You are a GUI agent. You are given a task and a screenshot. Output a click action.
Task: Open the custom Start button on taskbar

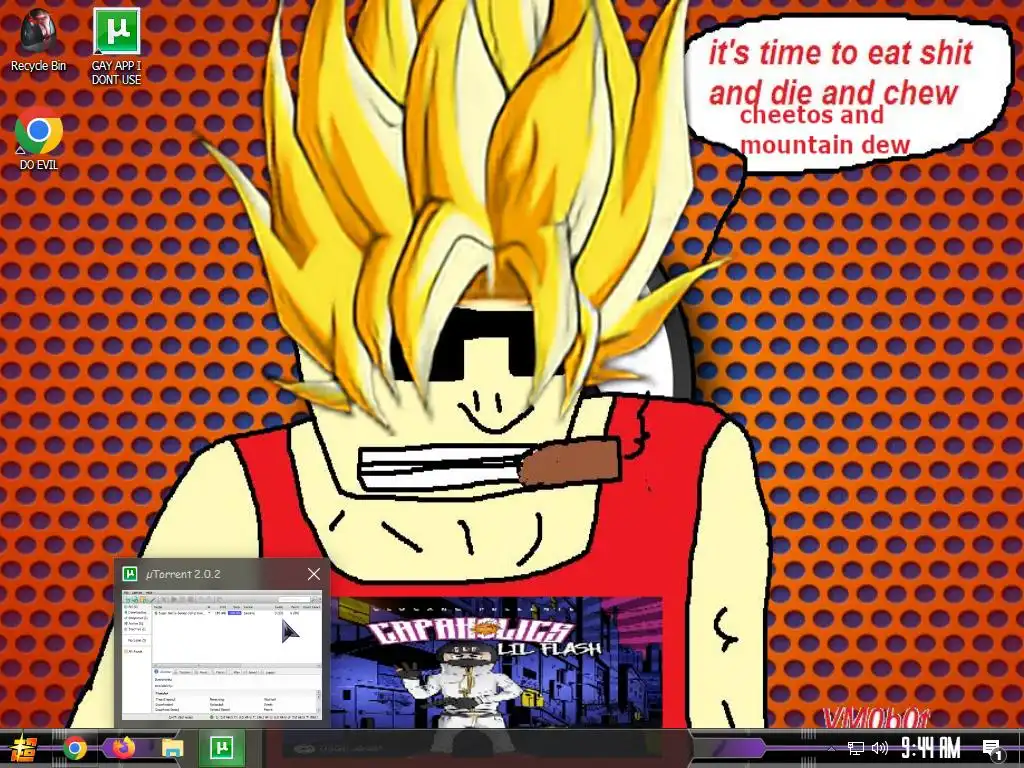[24, 748]
